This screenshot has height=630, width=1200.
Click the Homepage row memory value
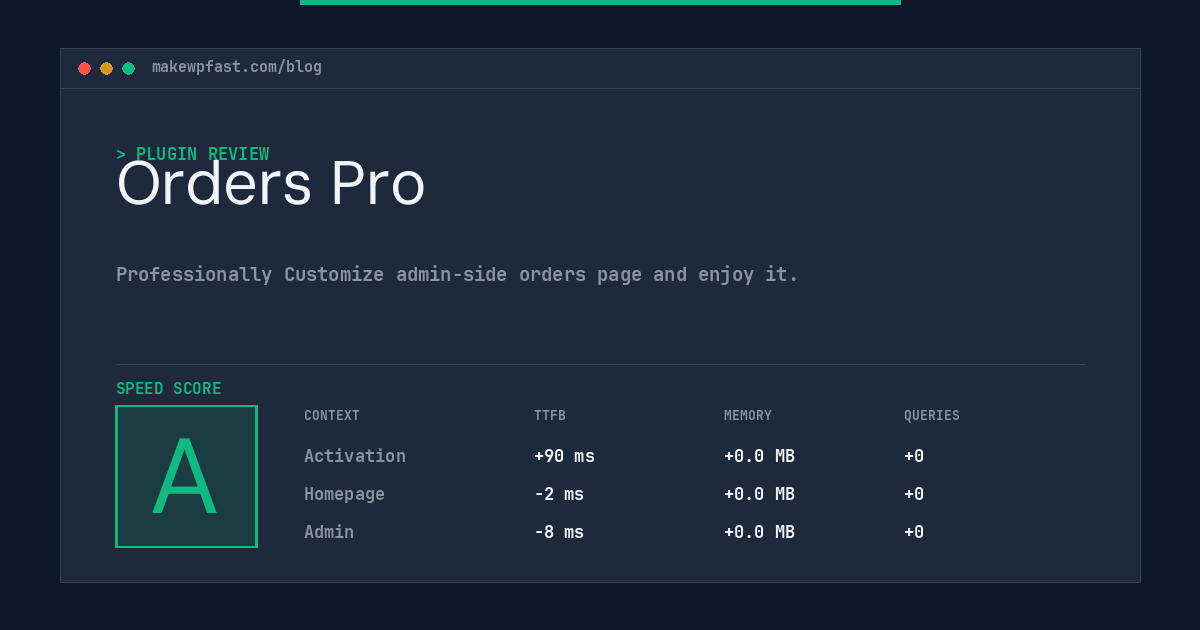click(759, 494)
